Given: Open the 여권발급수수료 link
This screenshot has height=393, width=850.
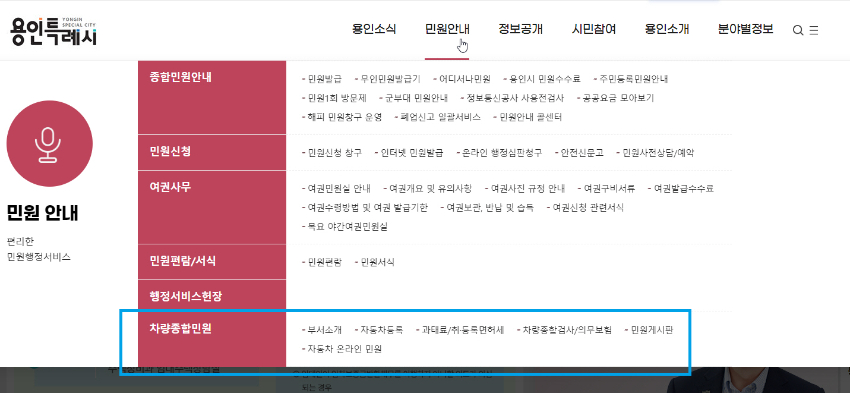Looking at the screenshot, I should 684,189.
